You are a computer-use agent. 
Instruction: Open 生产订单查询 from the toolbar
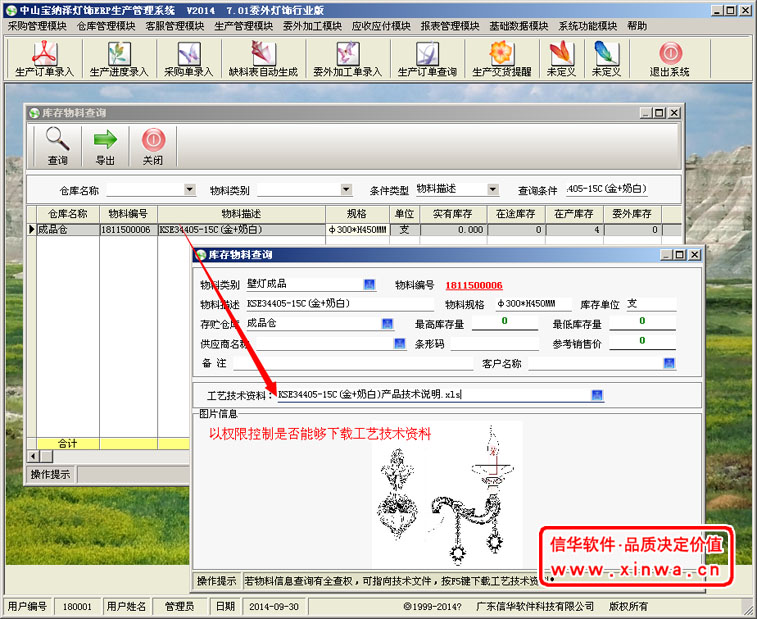click(x=427, y=59)
